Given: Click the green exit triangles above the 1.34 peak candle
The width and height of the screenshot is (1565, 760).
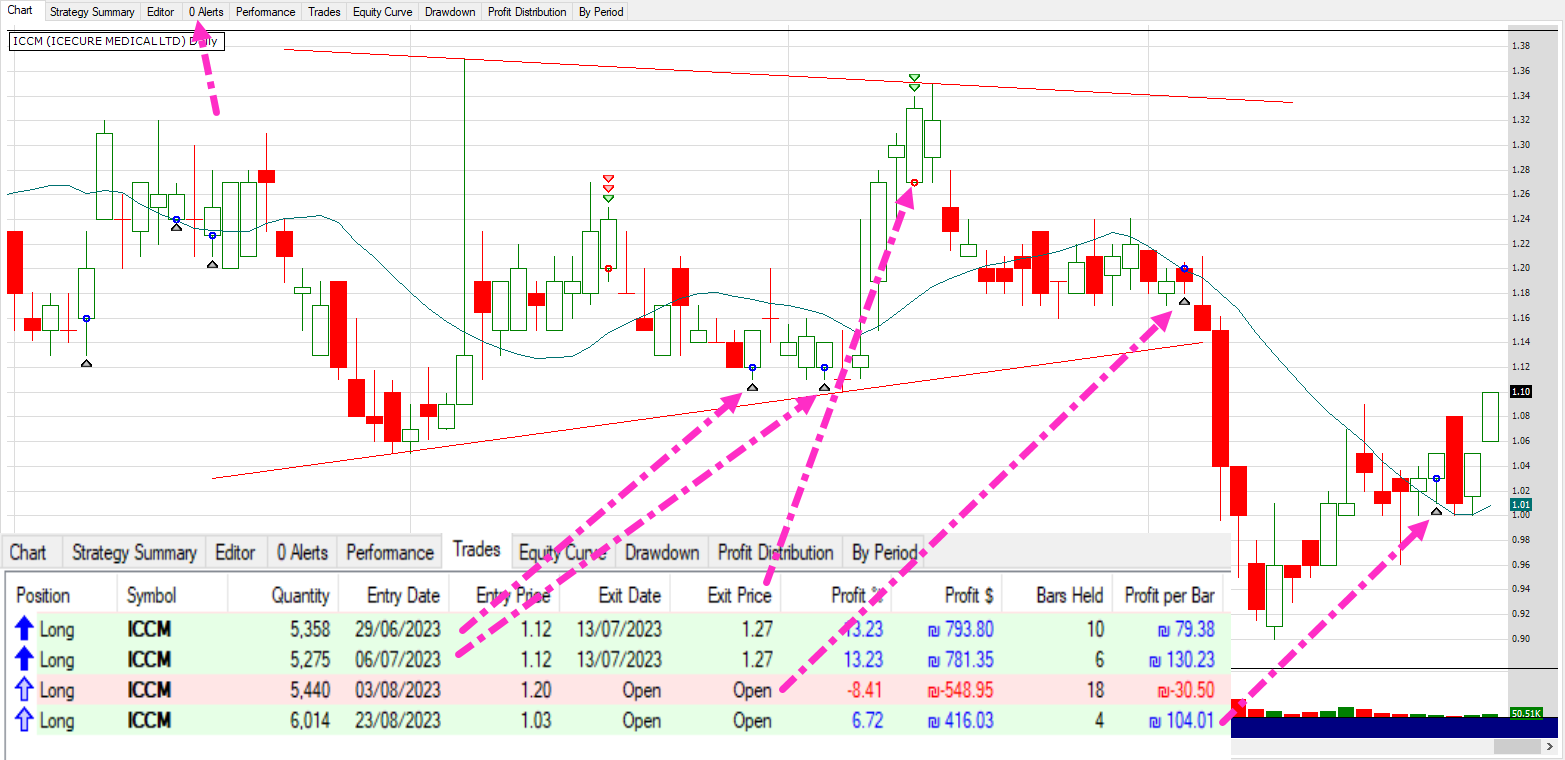Looking at the screenshot, I should (x=914, y=82).
